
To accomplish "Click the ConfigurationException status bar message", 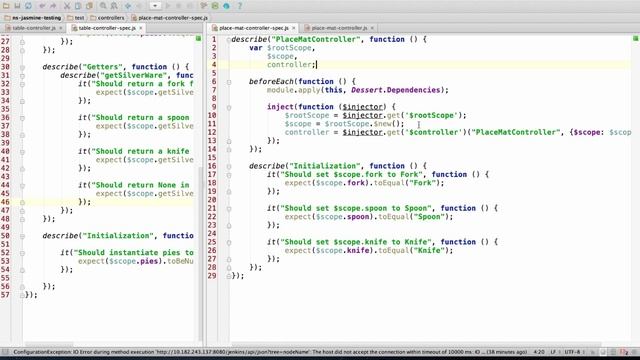I will (270, 352).
